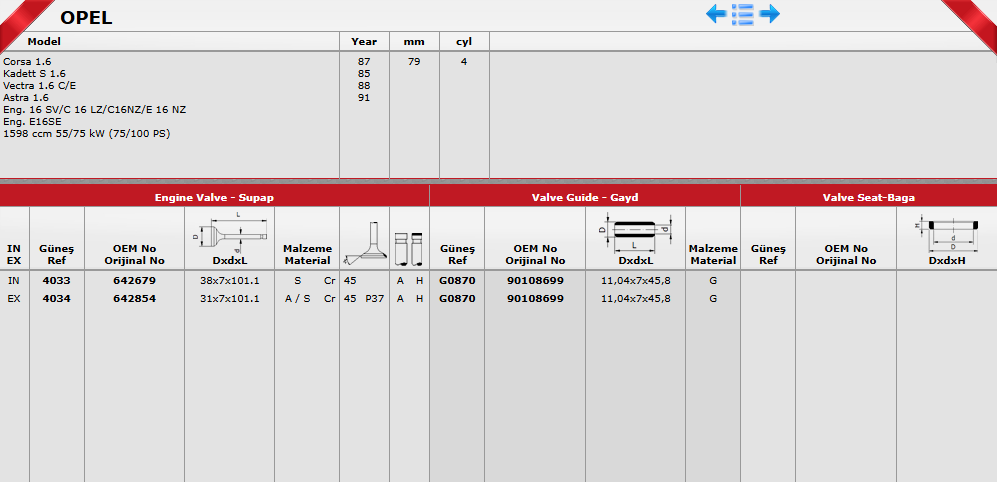Click OEM 90108699 in the EX row

pyautogui.click(x=534, y=298)
